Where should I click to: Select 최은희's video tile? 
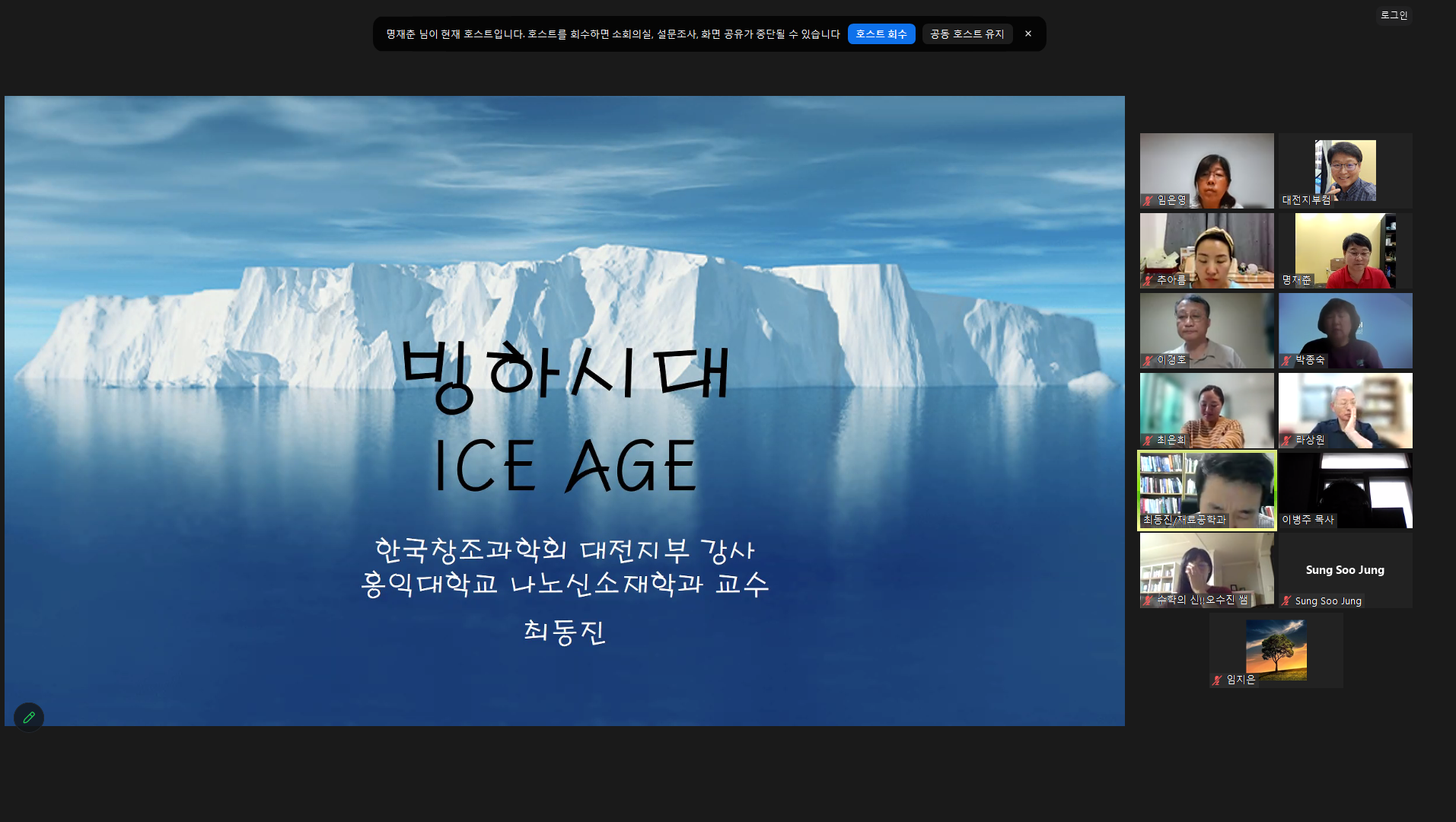coord(1207,410)
